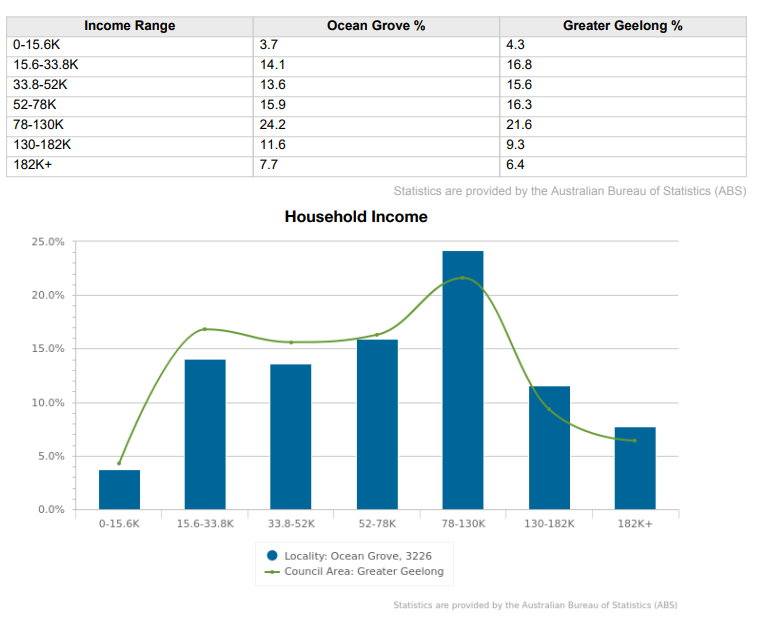The image size is (759, 626).
Task: Toggle the 'Locality: Ocean Grove, 3226' legend label
Action: 357,555
